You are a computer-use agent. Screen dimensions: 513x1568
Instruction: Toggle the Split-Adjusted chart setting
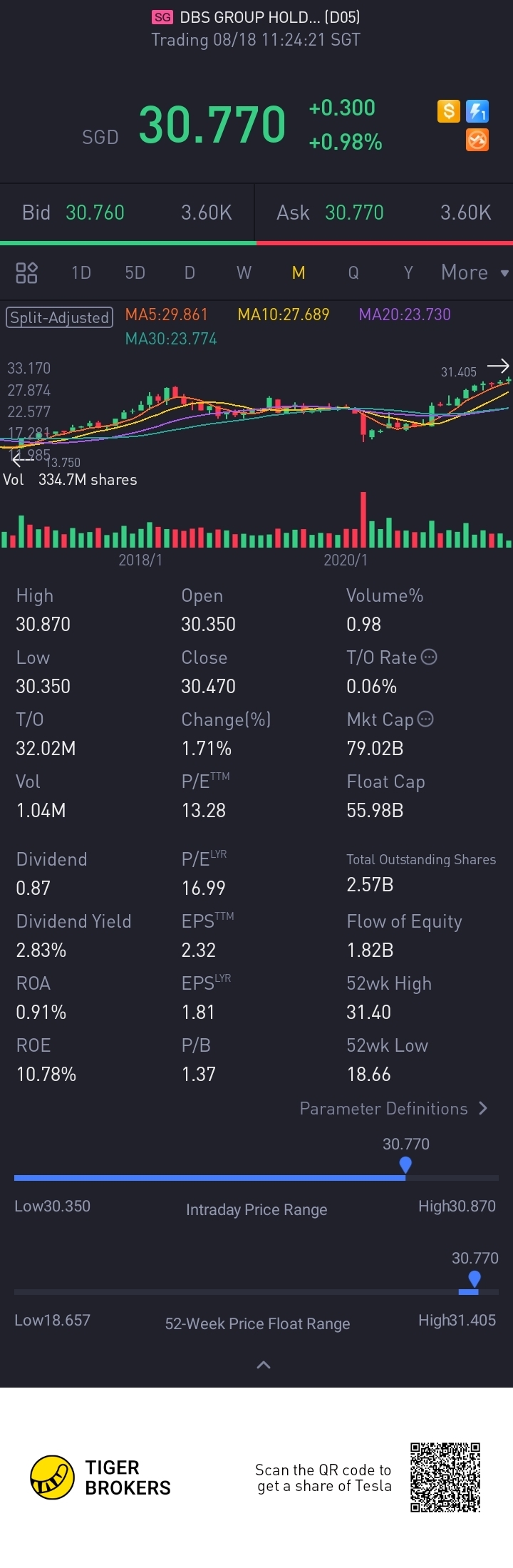coord(59,317)
